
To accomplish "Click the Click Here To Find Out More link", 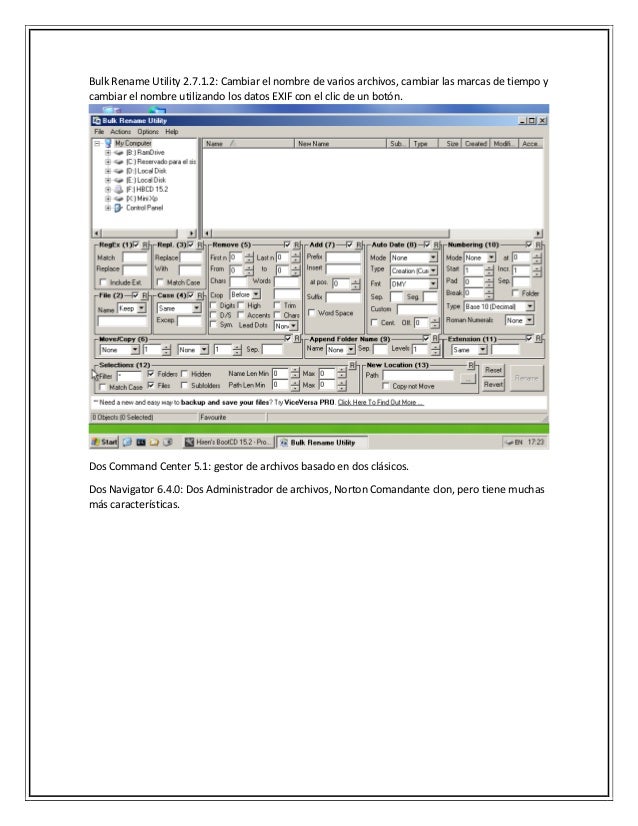I will (380, 402).
